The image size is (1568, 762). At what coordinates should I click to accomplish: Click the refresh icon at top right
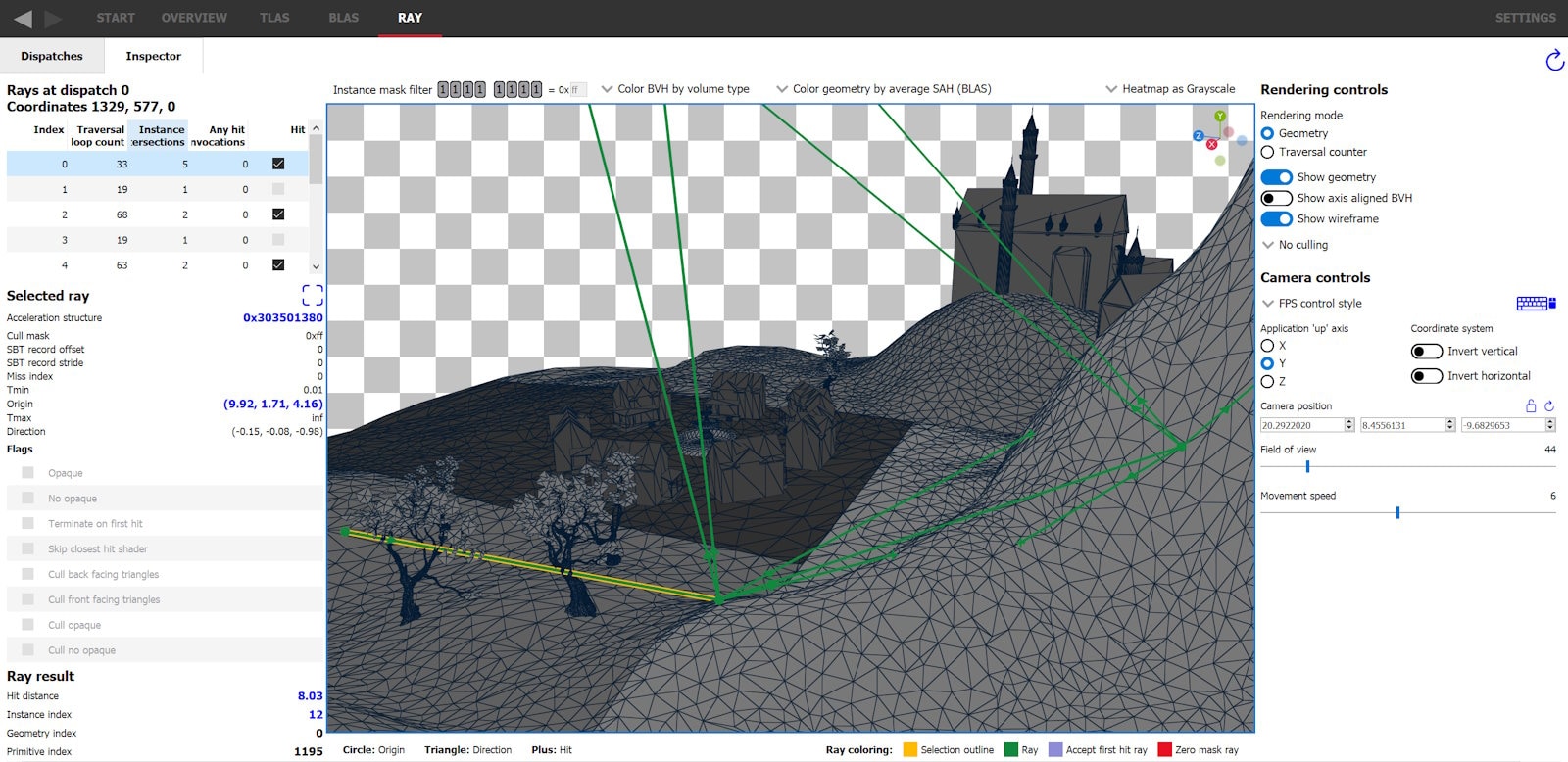pos(1554,61)
